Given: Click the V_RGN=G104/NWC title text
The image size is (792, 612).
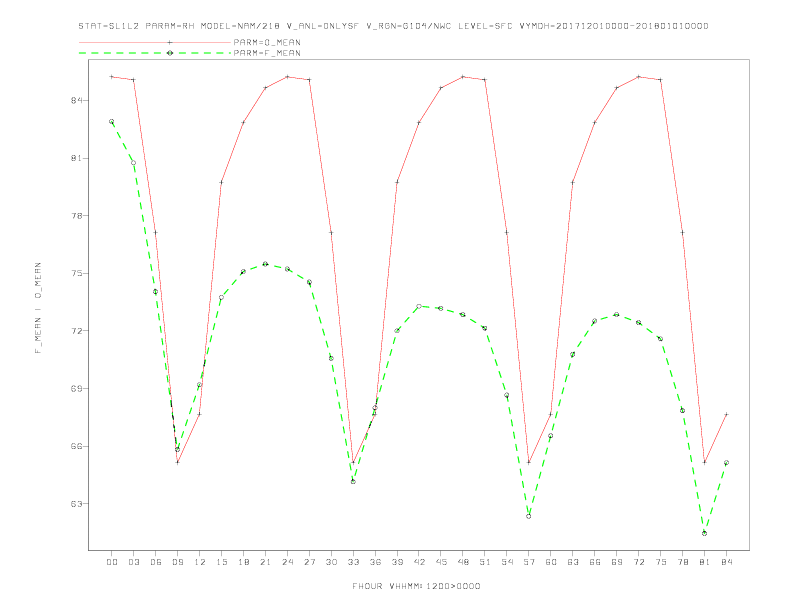Looking at the screenshot, I should (409, 26).
